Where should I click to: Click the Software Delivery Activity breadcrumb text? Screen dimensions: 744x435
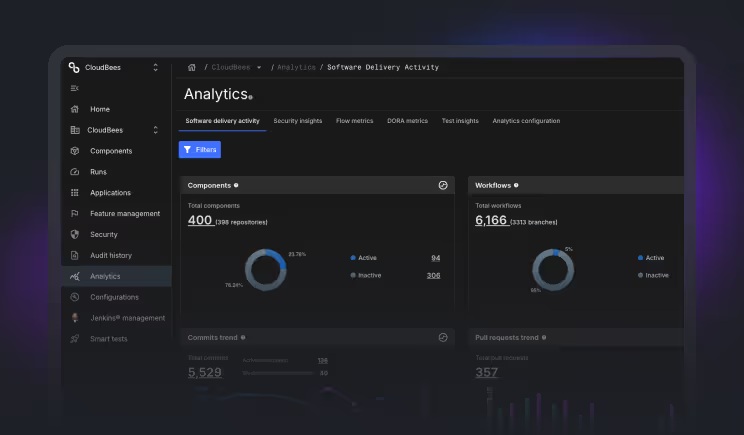pos(383,67)
